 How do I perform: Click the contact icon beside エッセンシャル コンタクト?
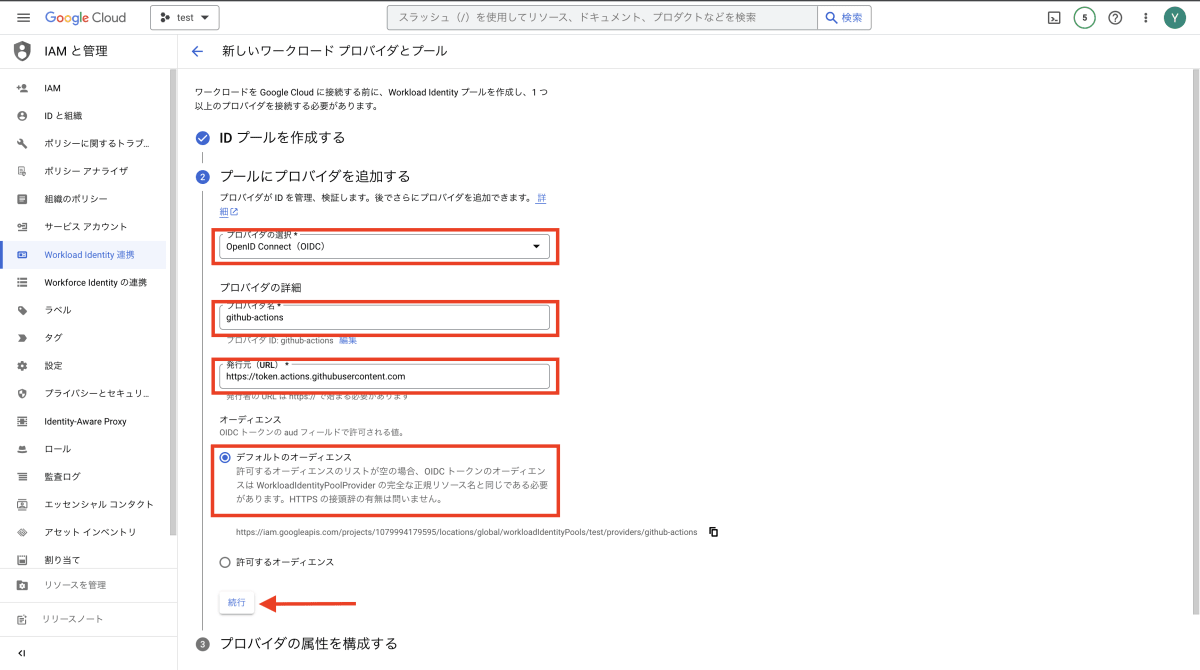[22, 504]
